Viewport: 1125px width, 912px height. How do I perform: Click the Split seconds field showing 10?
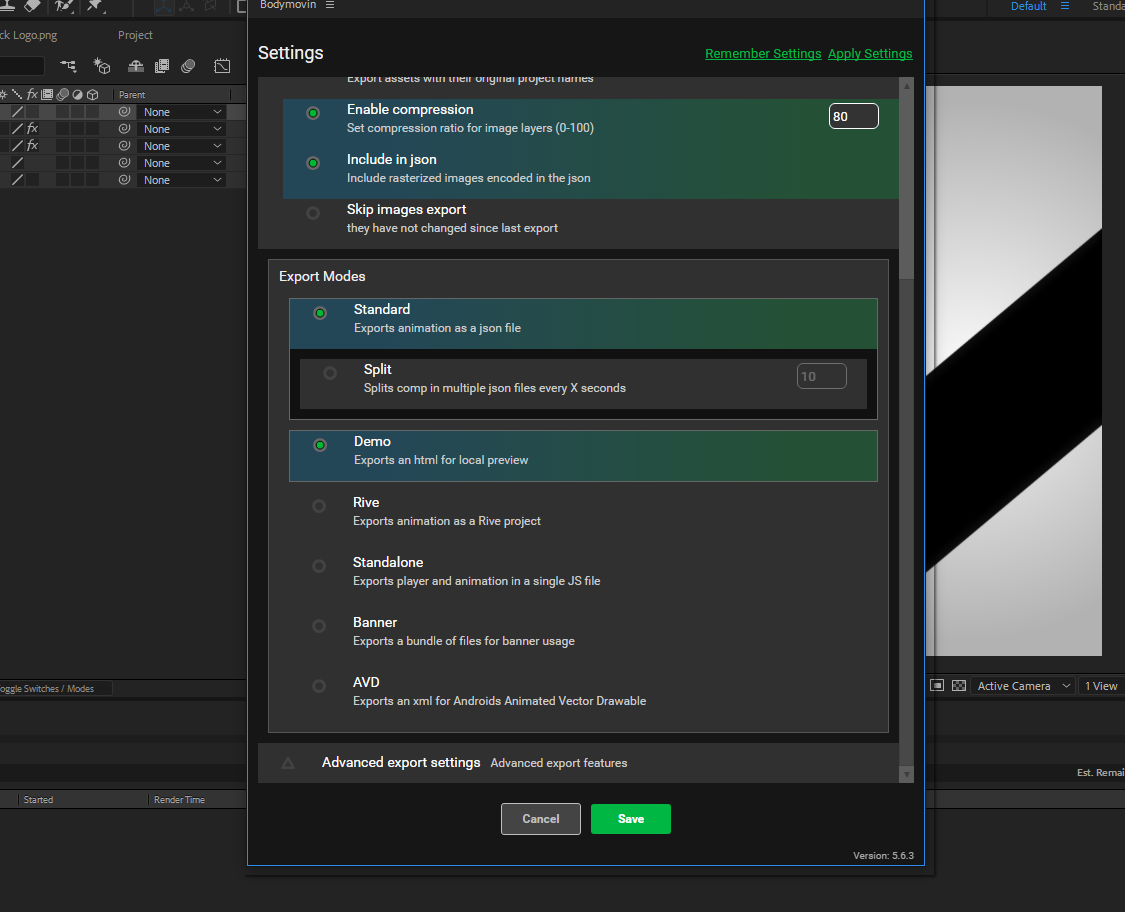tap(822, 376)
